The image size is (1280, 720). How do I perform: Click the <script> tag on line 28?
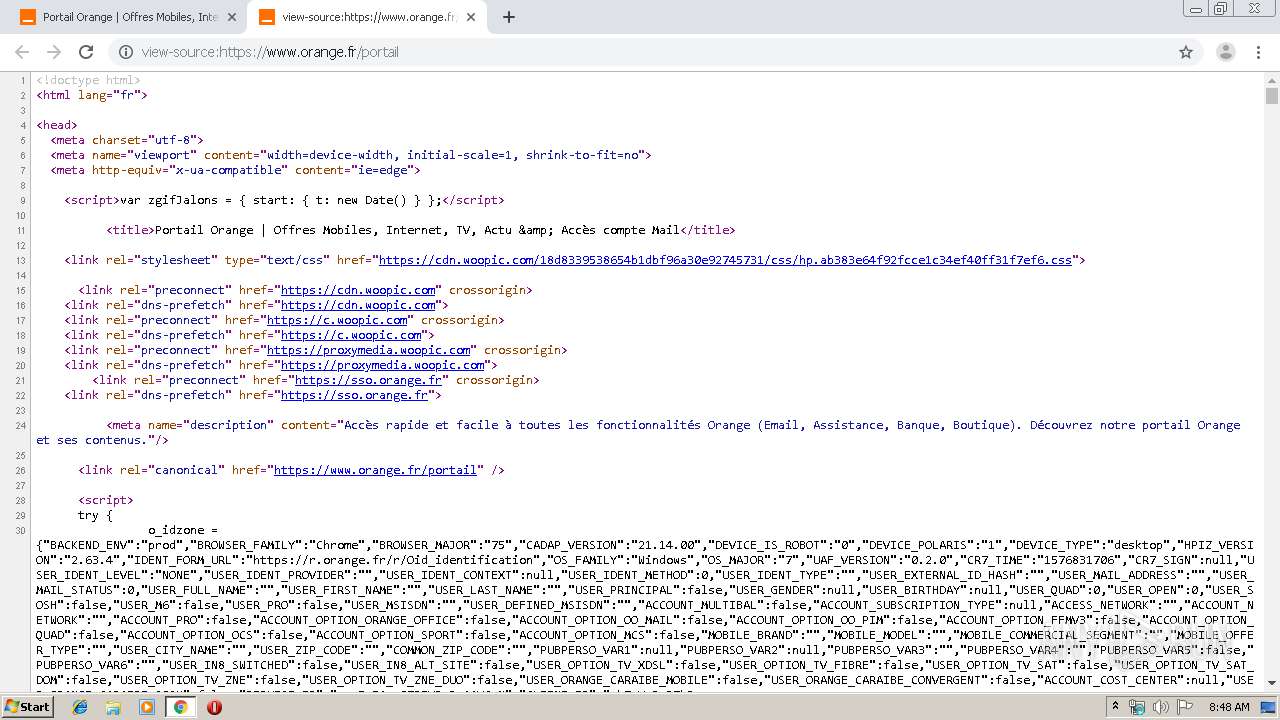106,500
